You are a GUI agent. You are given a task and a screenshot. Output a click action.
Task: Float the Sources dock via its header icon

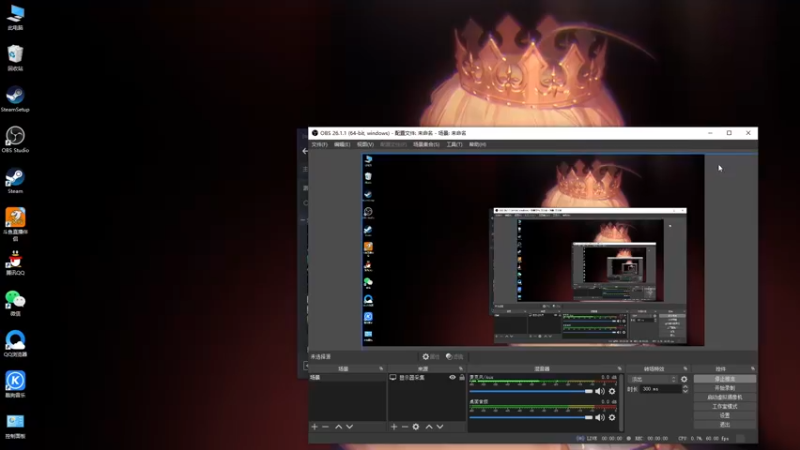pyautogui.click(x=461, y=368)
